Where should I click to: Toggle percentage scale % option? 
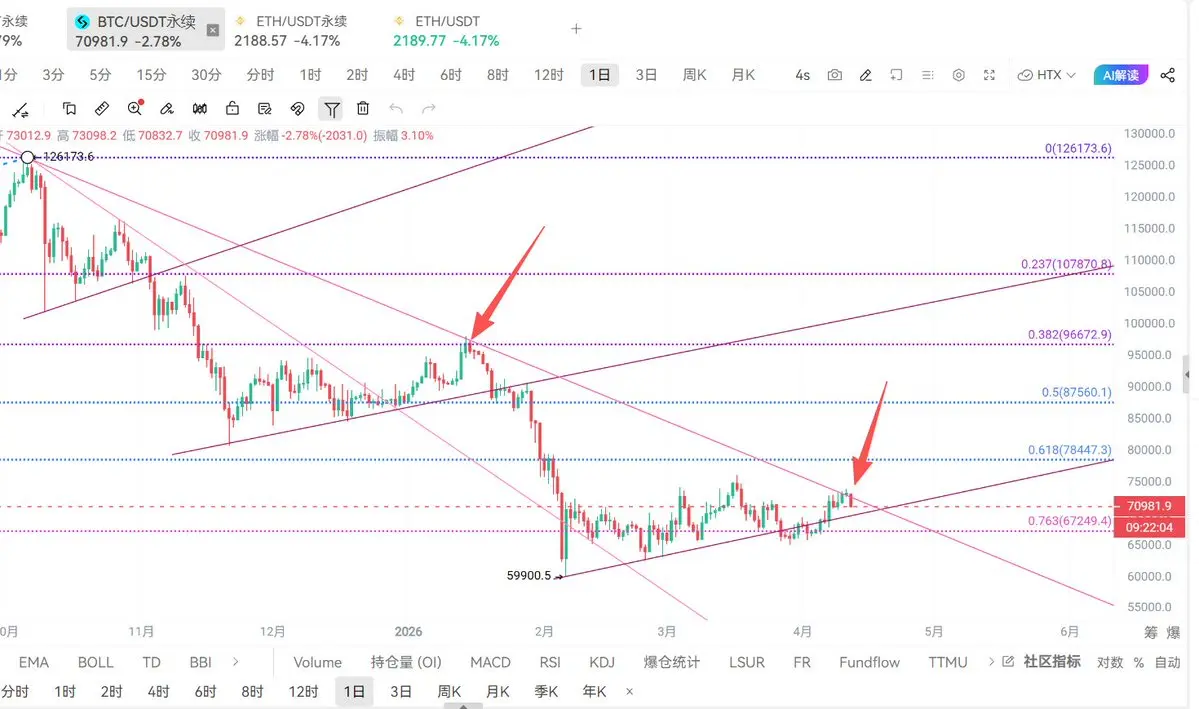[x=1139, y=662]
